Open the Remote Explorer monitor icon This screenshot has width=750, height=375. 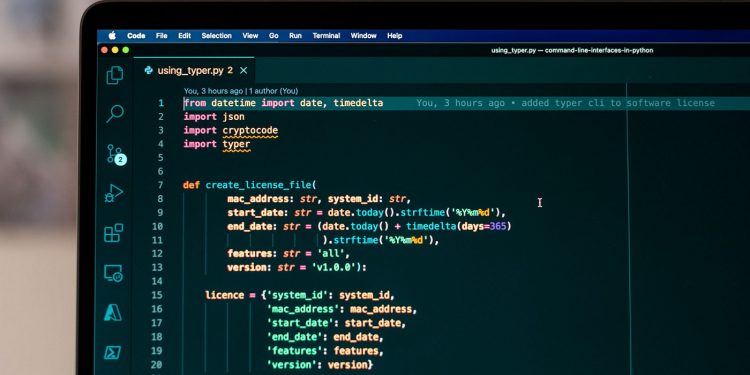(113, 273)
